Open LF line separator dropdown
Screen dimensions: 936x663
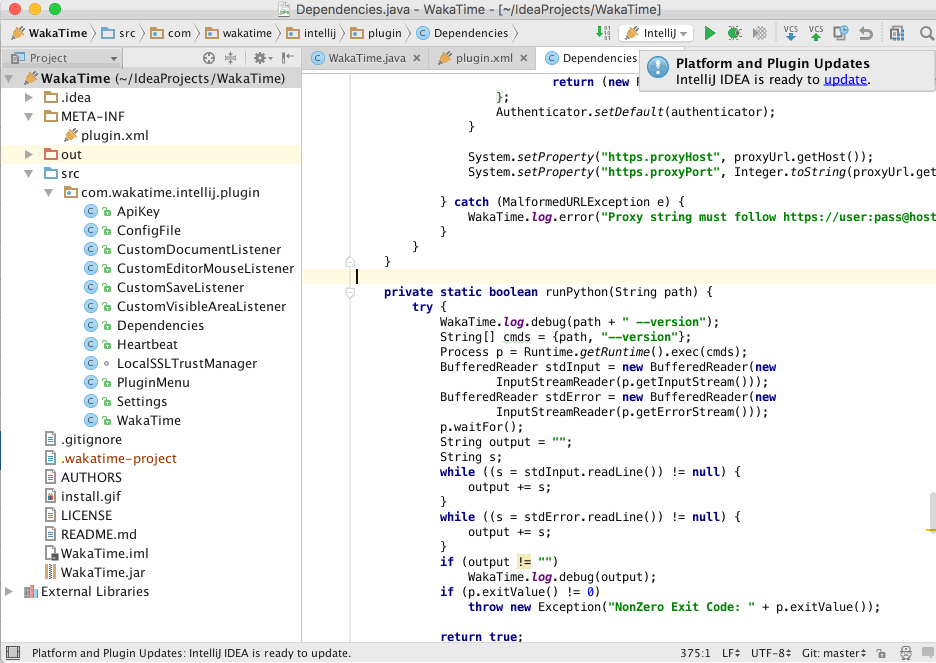[731, 653]
